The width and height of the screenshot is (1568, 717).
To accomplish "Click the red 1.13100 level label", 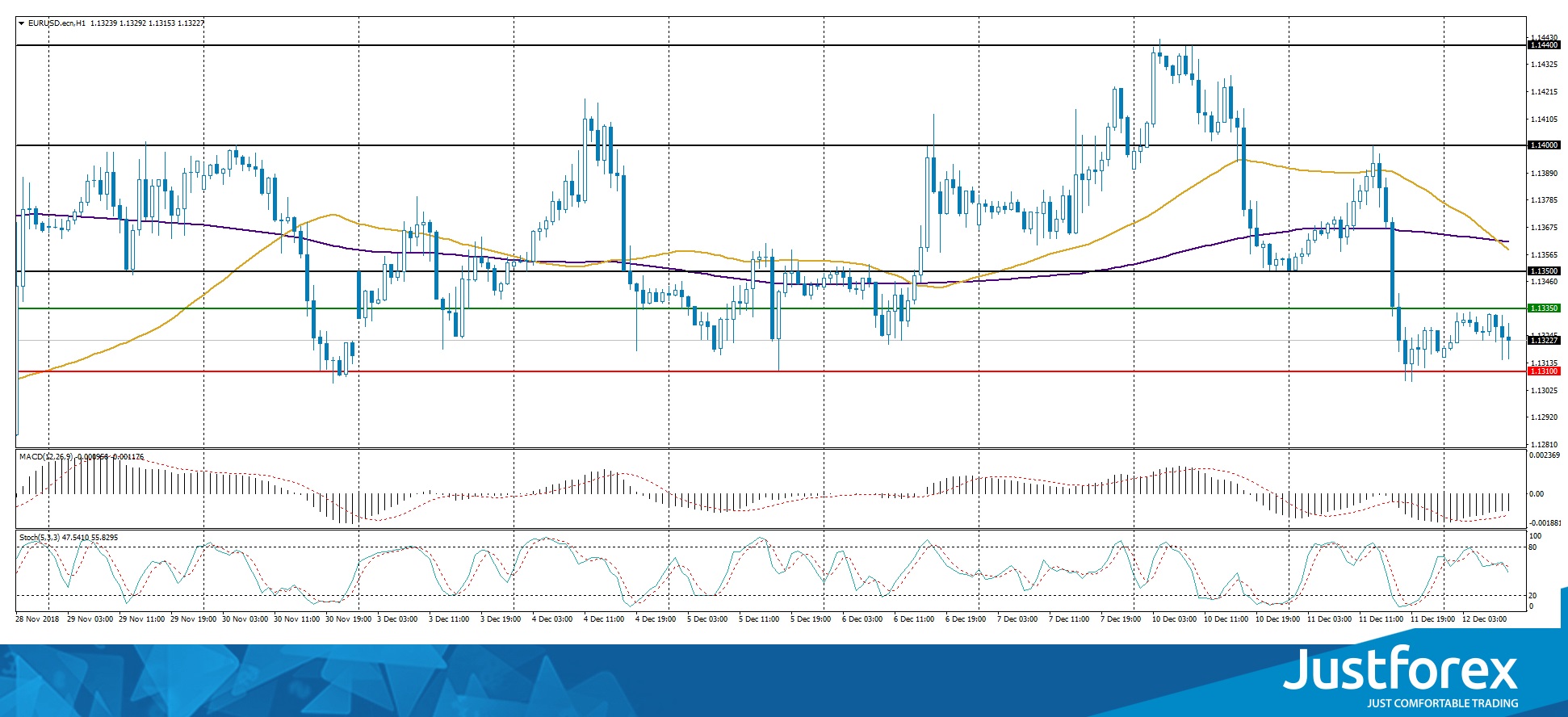I will 1544,371.
